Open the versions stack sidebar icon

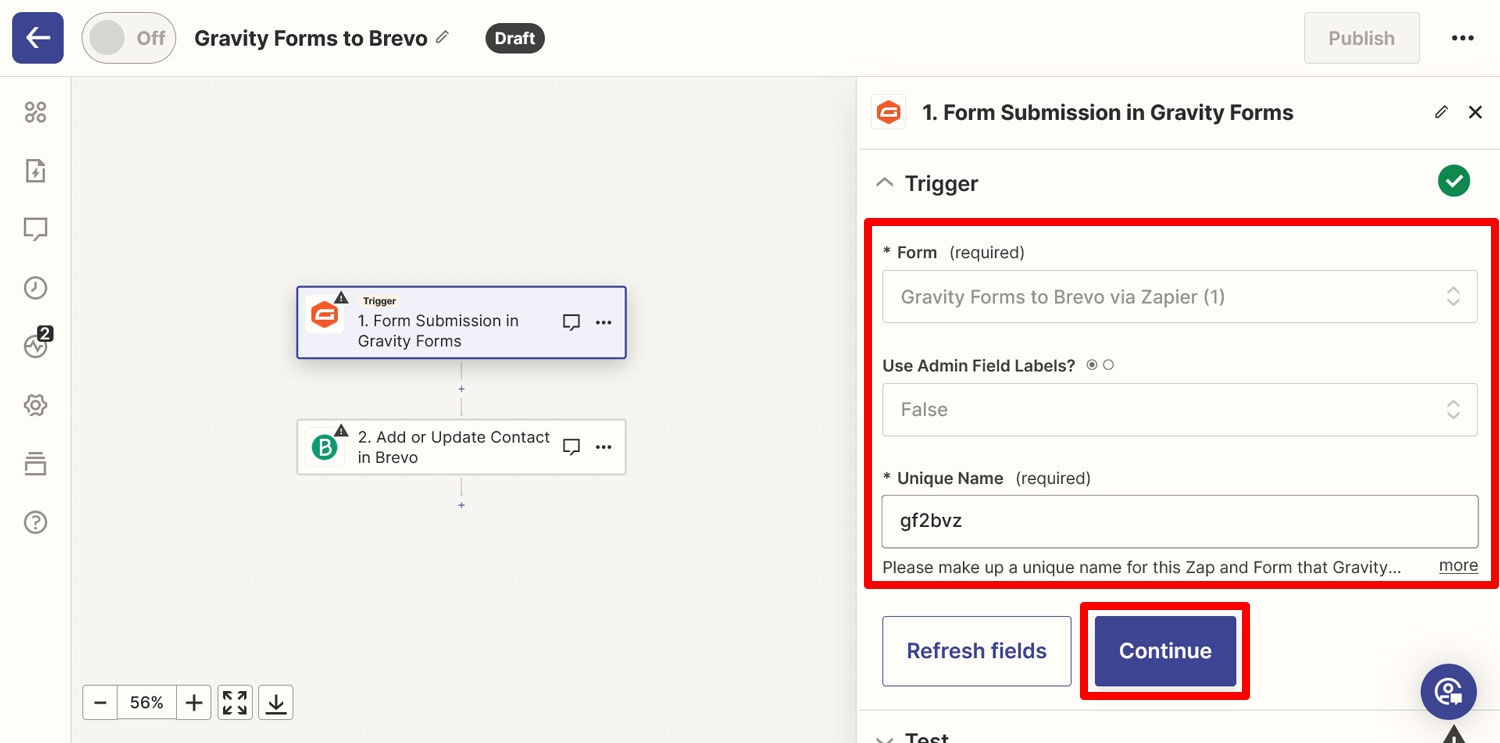point(35,464)
